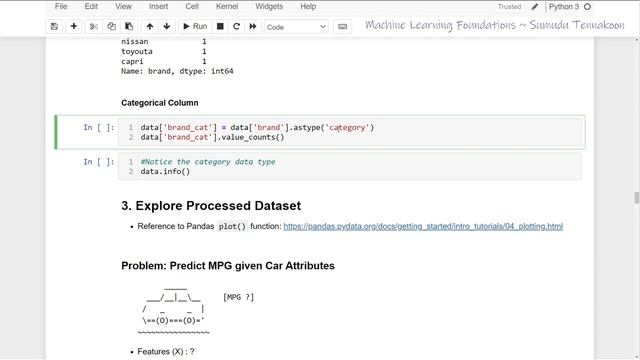This screenshot has width=640, height=360.
Task: Click the 'Name: brand, dtype: int64' output line
Action: (177, 71)
